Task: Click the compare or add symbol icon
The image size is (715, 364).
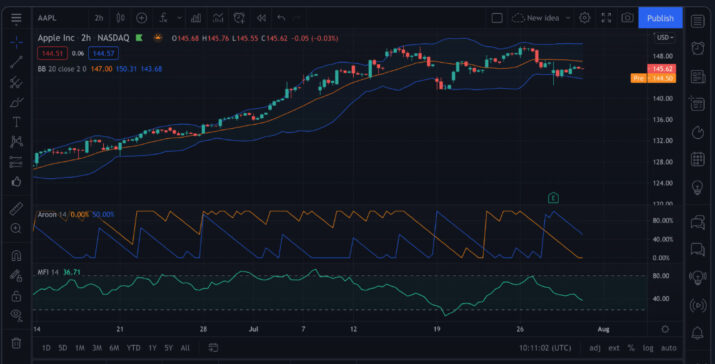Action: [142, 18]
